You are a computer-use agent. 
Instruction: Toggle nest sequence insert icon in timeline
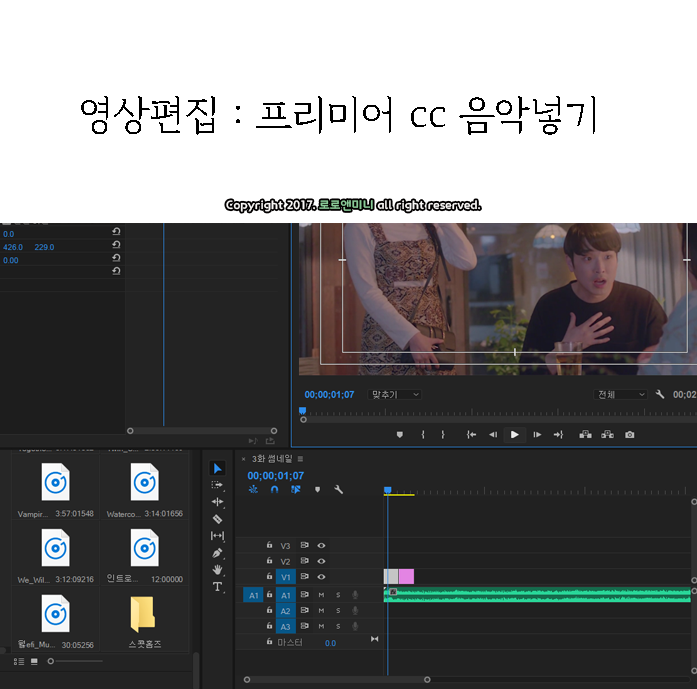pyautogui.click(x=253, y=489)
